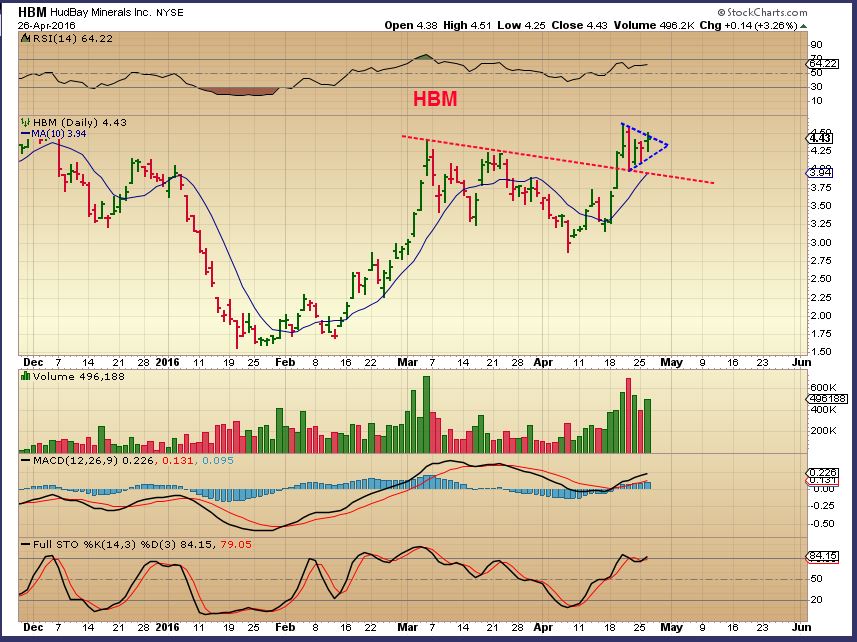Viewport: 857px width, 642px height.
Task: Click the 'MACD(12,26,9) 0.226' panel label
Action: coord(95,461)
